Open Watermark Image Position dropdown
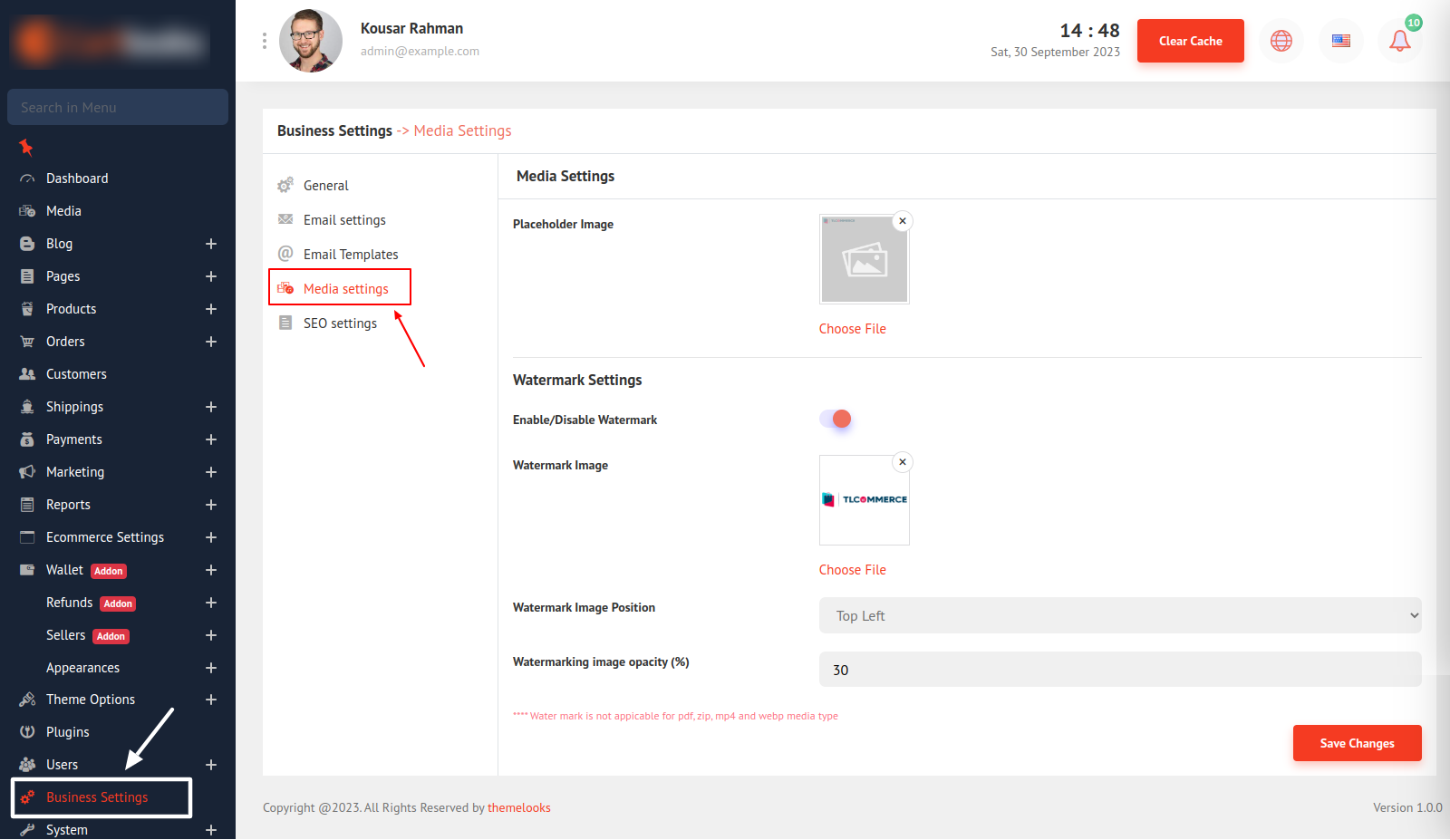 1119,615
